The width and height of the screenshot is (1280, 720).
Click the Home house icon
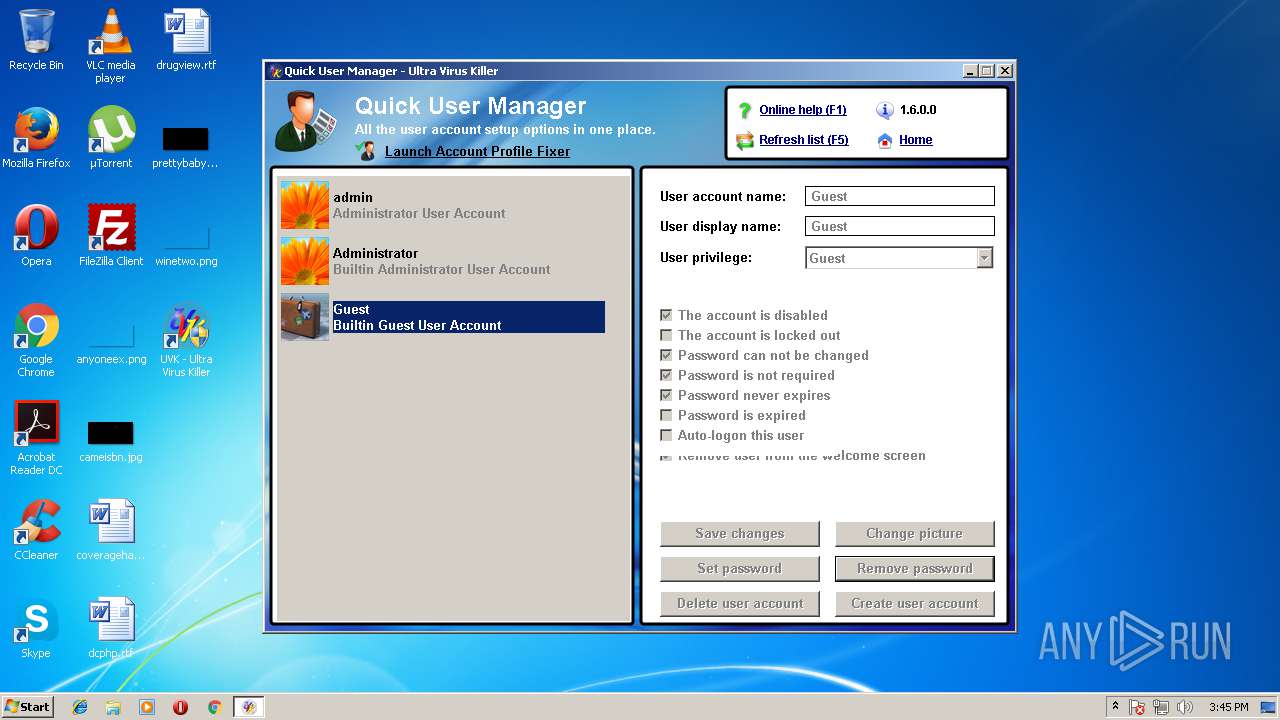884,140
